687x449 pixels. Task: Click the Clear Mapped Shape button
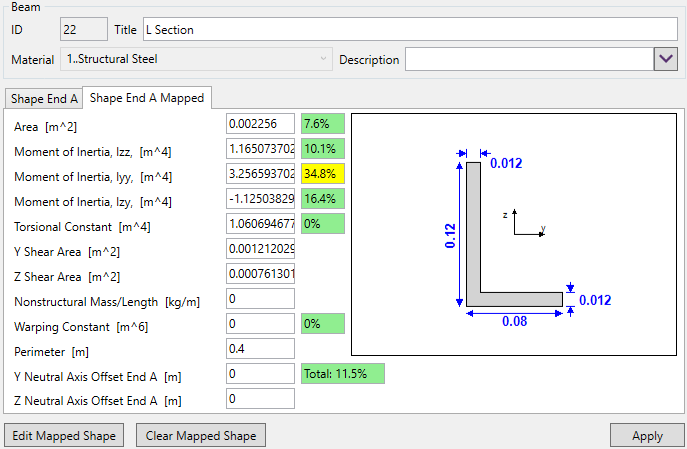pos(201,436)
